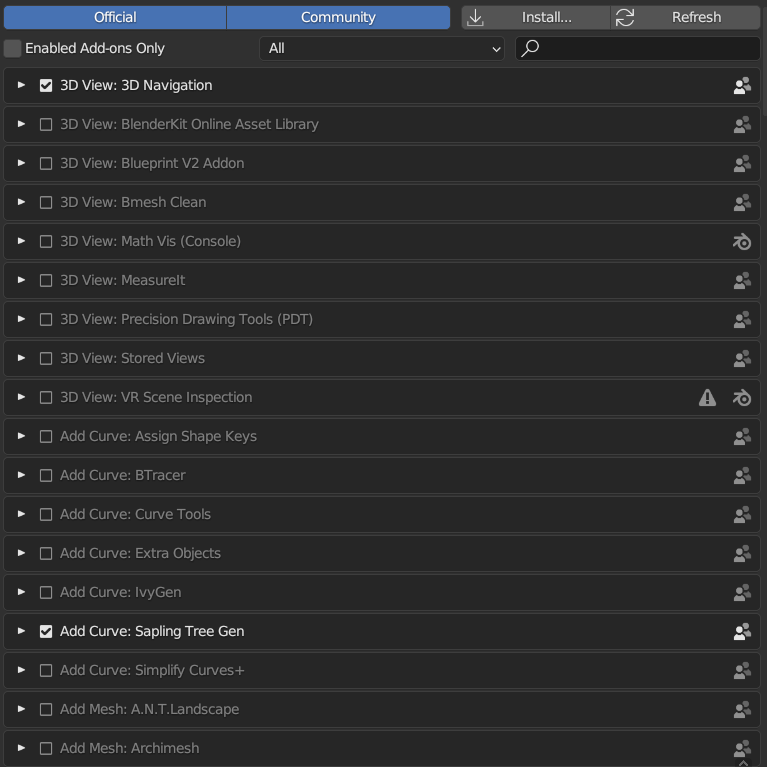Click community icon on A.N.T.Landscape row
This screenshot has width=767, height=767.
click(742, 710)
